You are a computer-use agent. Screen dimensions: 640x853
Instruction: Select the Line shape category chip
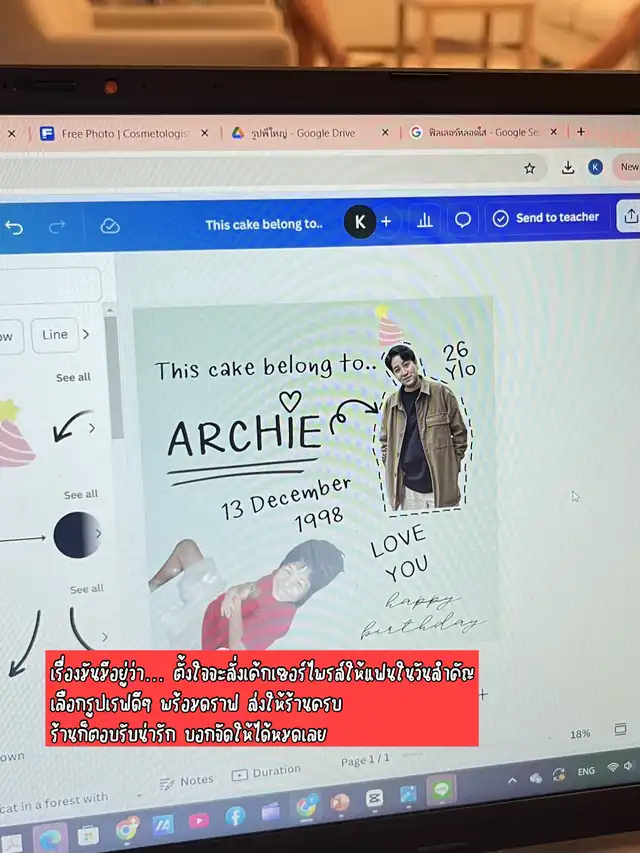[55, 335]
